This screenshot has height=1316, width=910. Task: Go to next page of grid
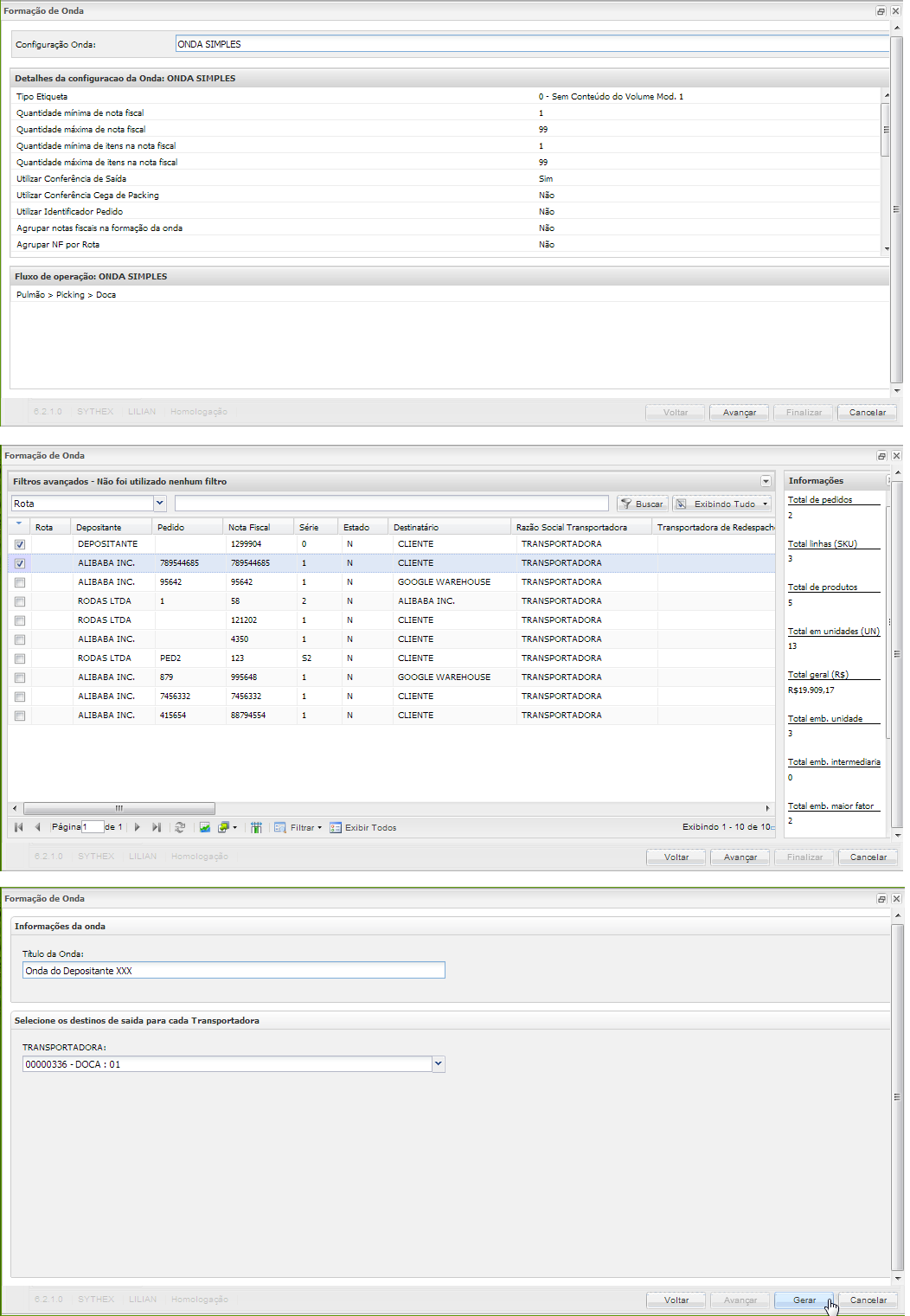click(137, 827)
